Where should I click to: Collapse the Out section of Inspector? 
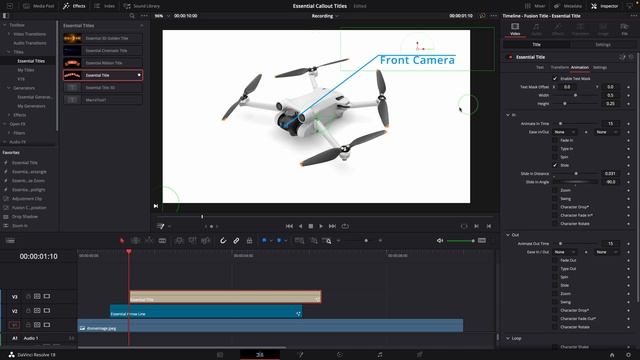[508, 235]
